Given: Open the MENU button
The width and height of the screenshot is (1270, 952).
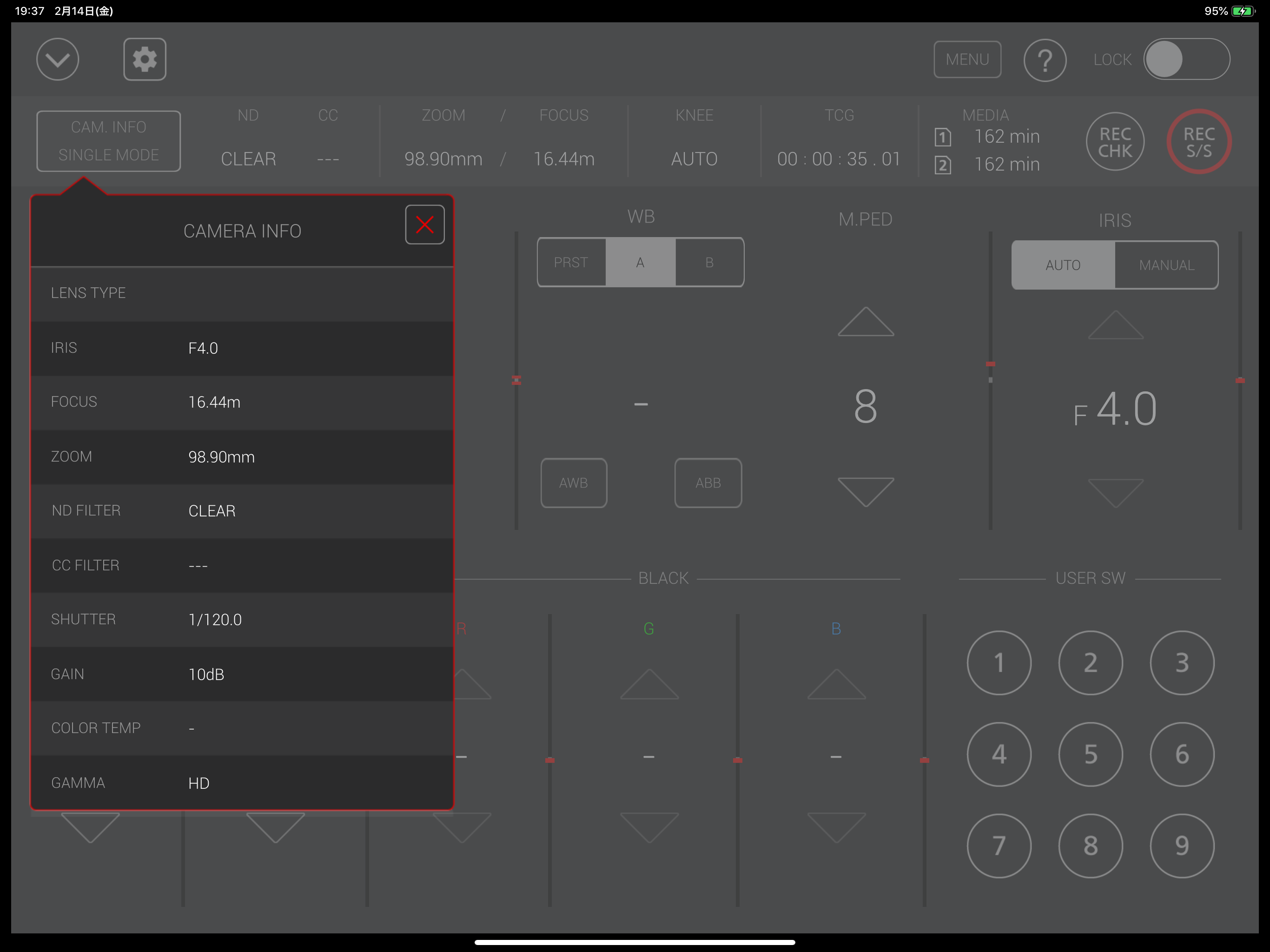Looking at the screenshot, I should tap(967, 59).
